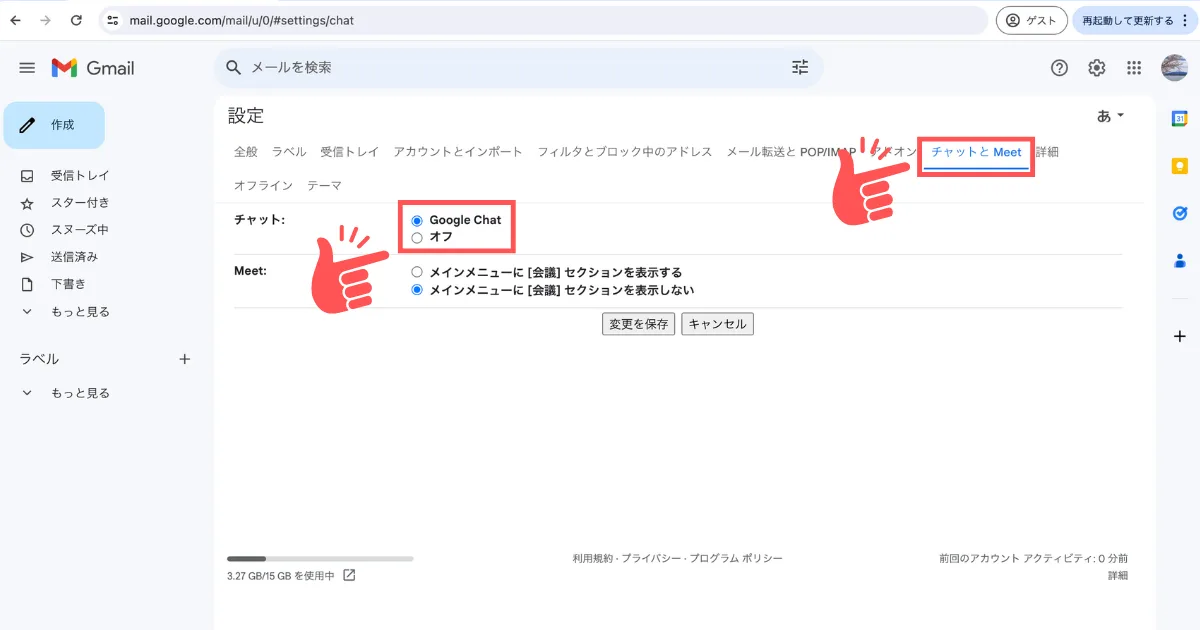Click the browser address bar URL
Screen dimensions: 1200x630
tap(241, 20)
